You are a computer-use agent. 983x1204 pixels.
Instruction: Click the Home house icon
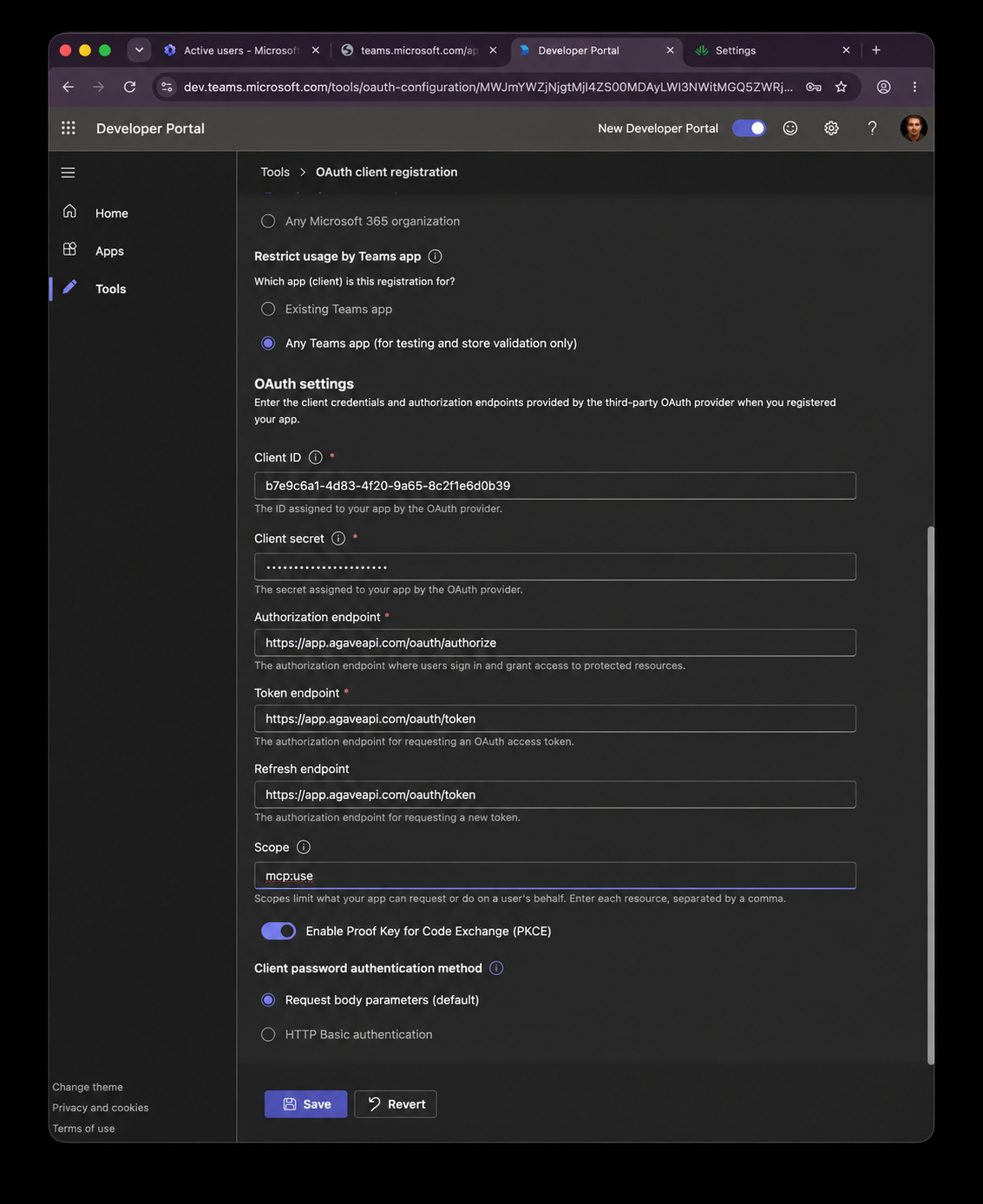(70, 212)
